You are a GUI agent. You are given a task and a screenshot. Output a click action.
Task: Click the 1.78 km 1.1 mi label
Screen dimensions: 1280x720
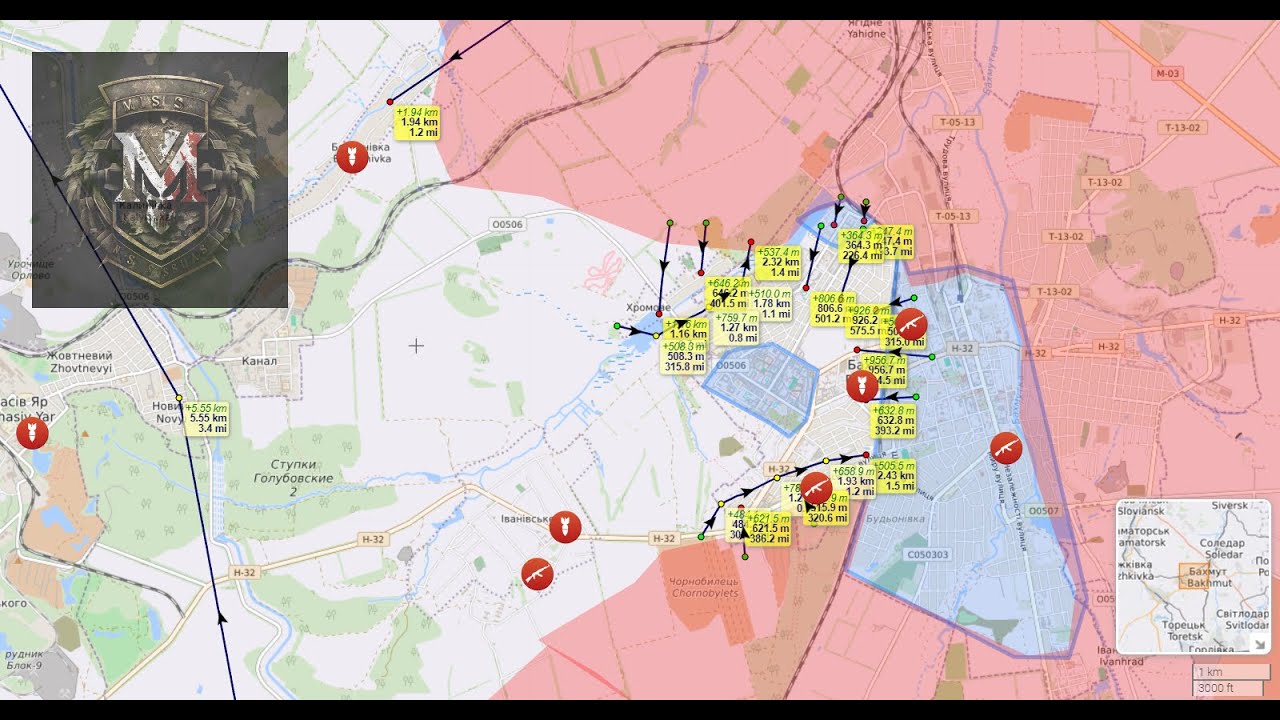coord(771,304)
